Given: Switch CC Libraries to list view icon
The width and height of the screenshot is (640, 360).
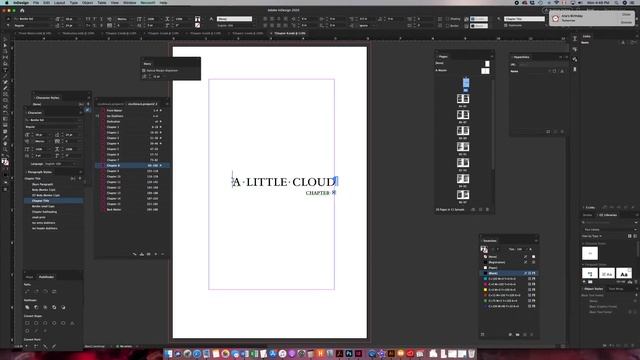Looking at the screenshot, I should (636, 236).
